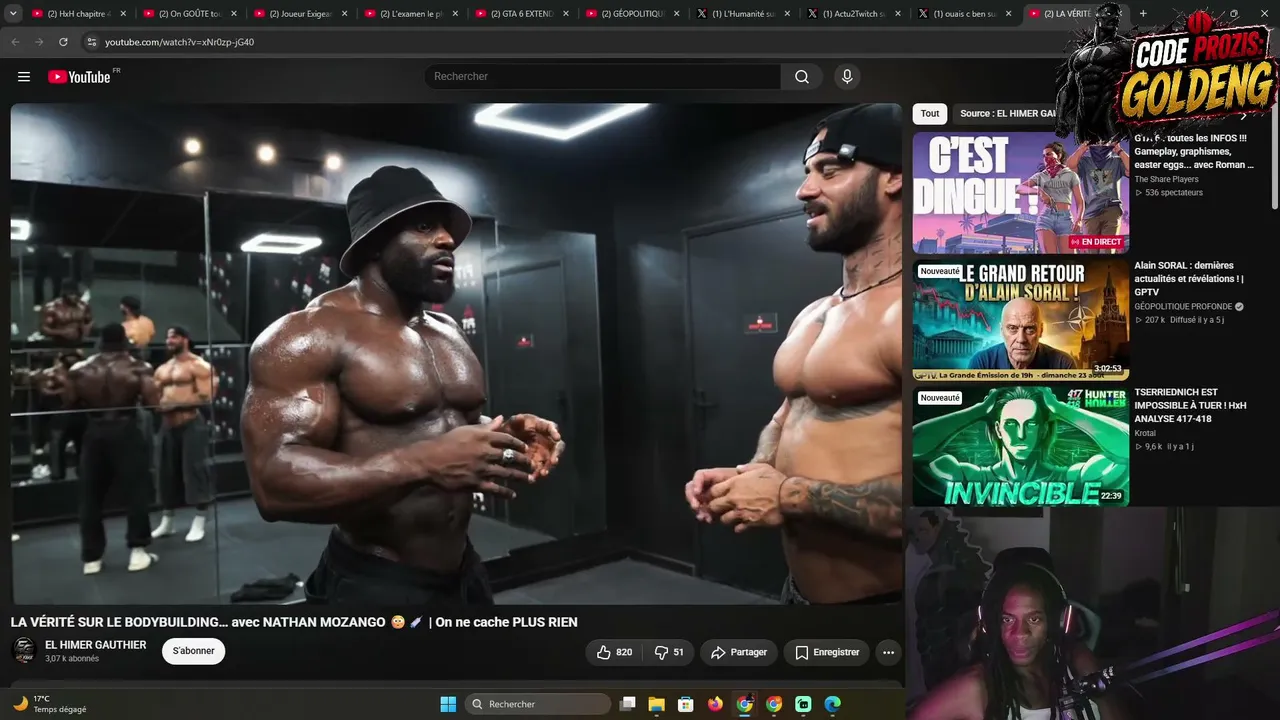Open the three-dot more actions menu
1280x720 pixels.
pos(888,652)
